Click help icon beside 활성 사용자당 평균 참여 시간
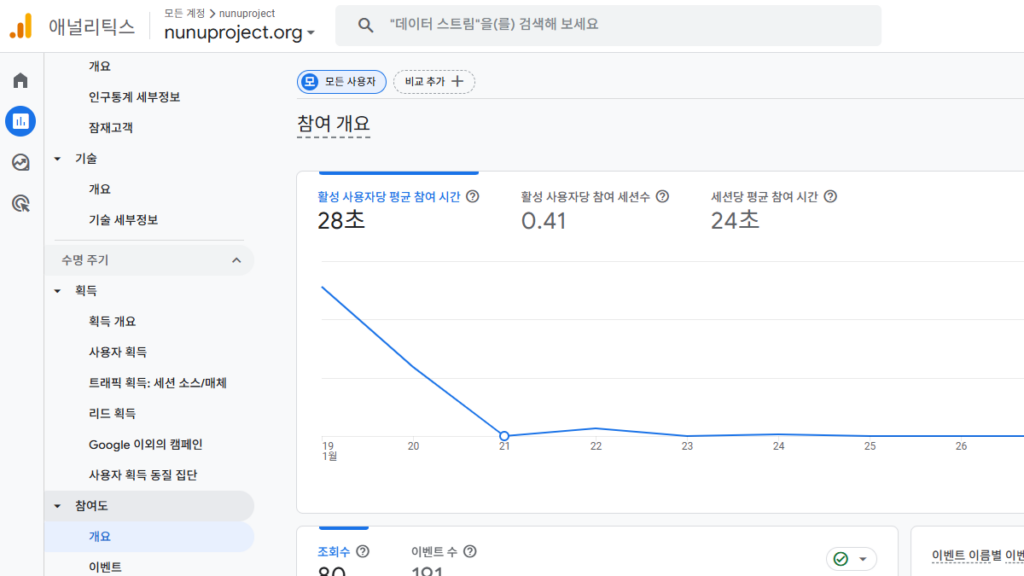Screen dimensions: 1024x576 (x=473, y=197)
